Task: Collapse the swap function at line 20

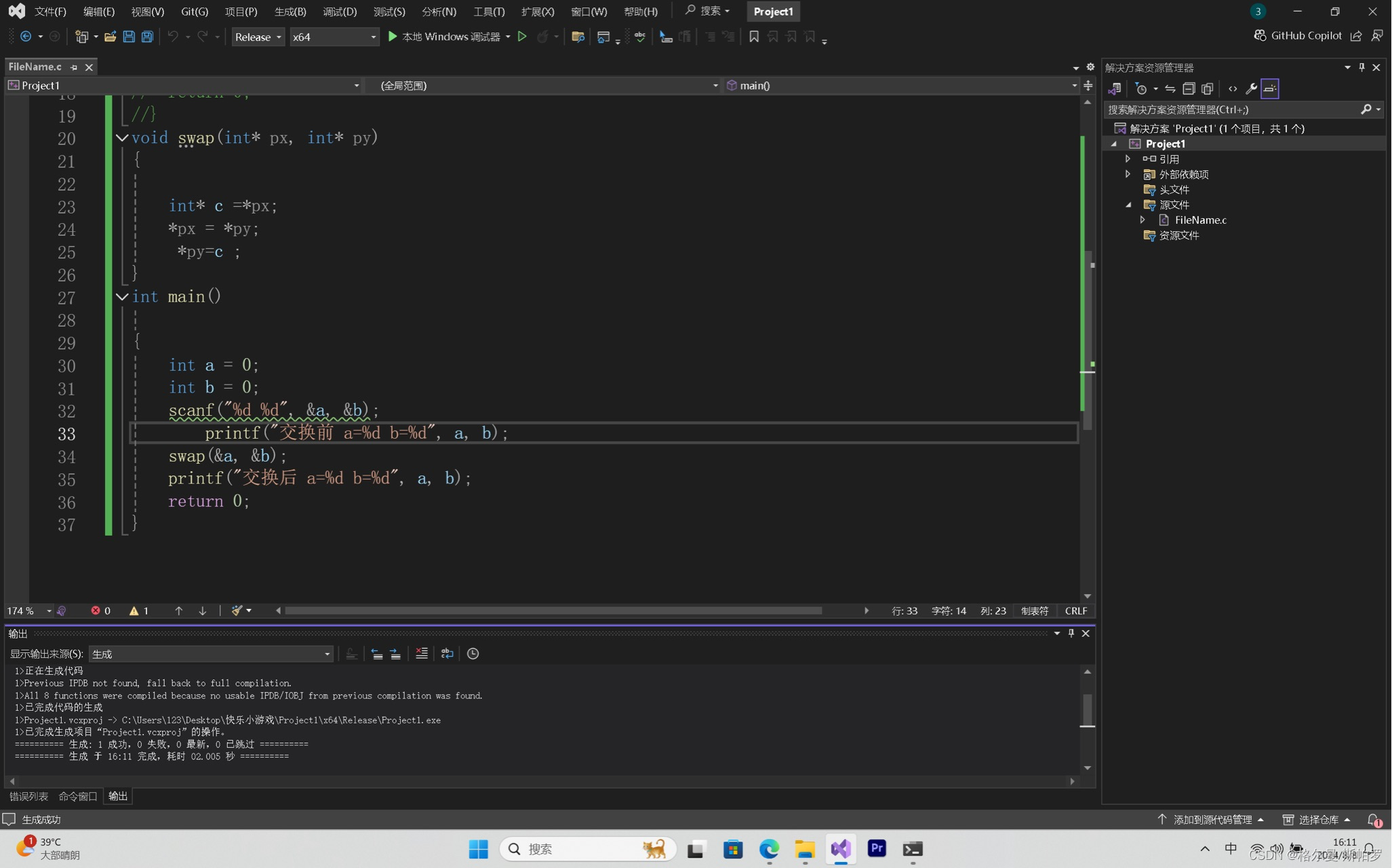Action: [x=122, y=138]
